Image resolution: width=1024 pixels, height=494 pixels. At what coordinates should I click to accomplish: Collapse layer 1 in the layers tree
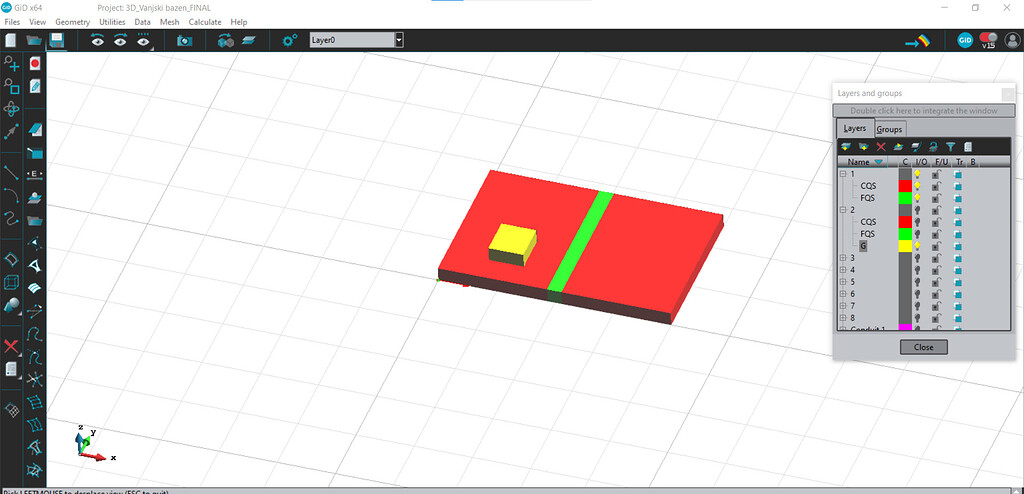point(842,174)
